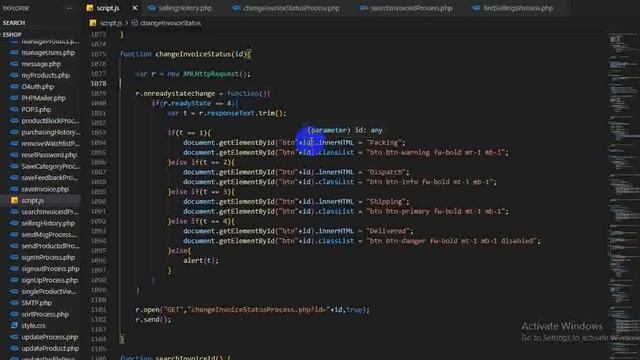Click the "Delivered" string in the code
Screen dimensions: 640x360
point(387,231)
